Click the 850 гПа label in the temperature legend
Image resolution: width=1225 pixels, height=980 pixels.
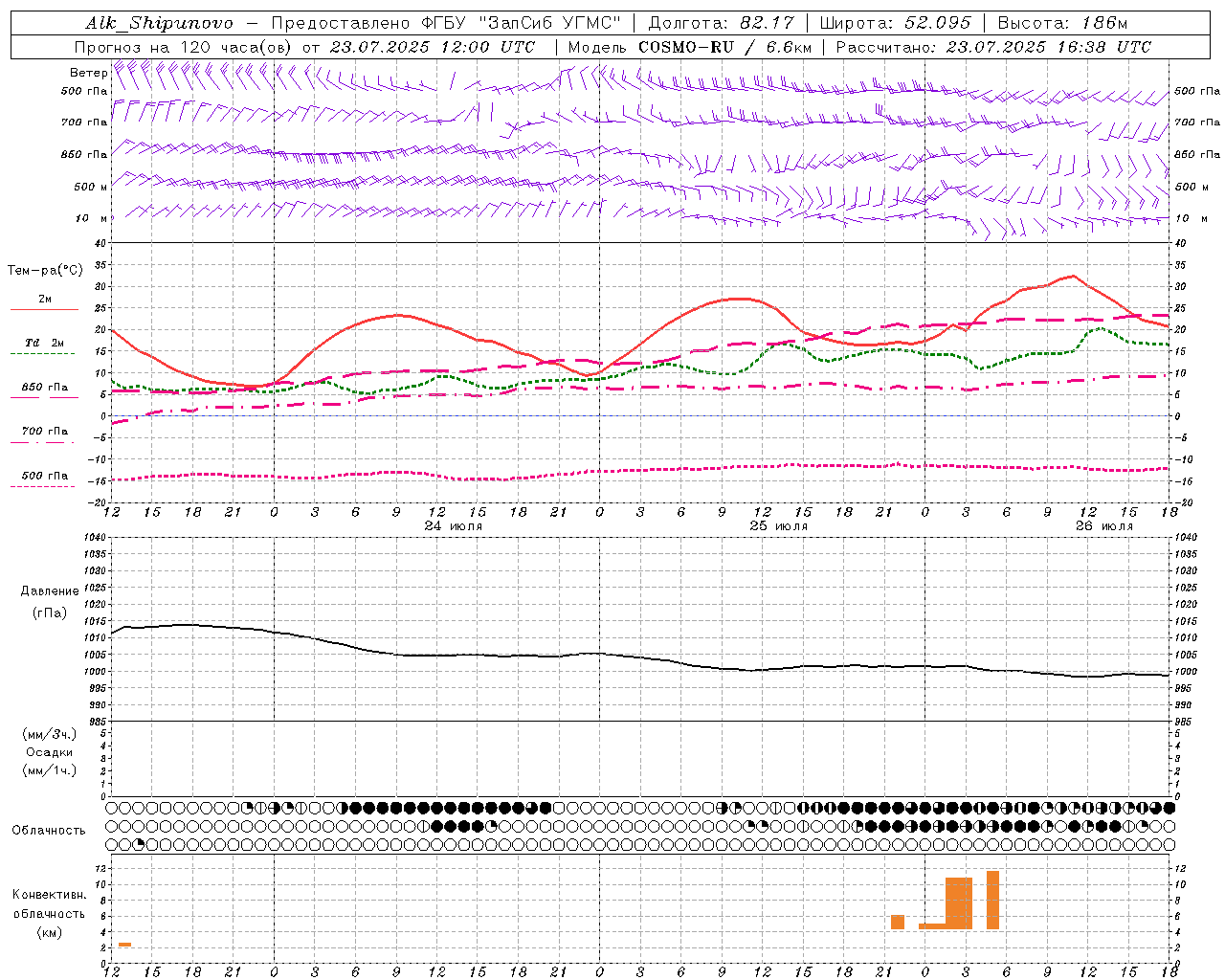(x=45, y=388)
